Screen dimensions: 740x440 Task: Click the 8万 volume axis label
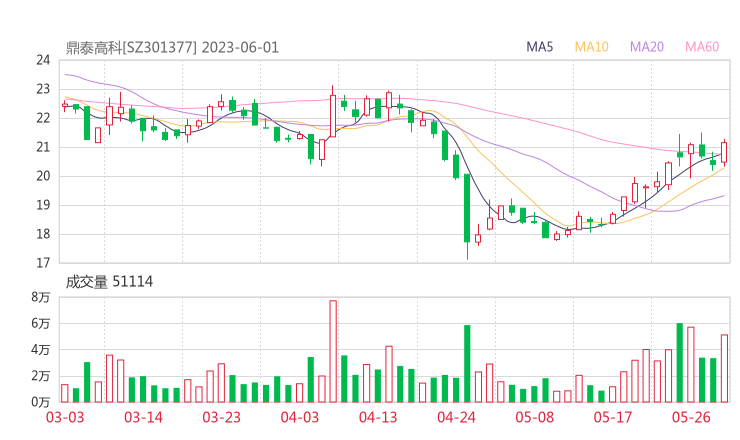[x=41, y=297]
